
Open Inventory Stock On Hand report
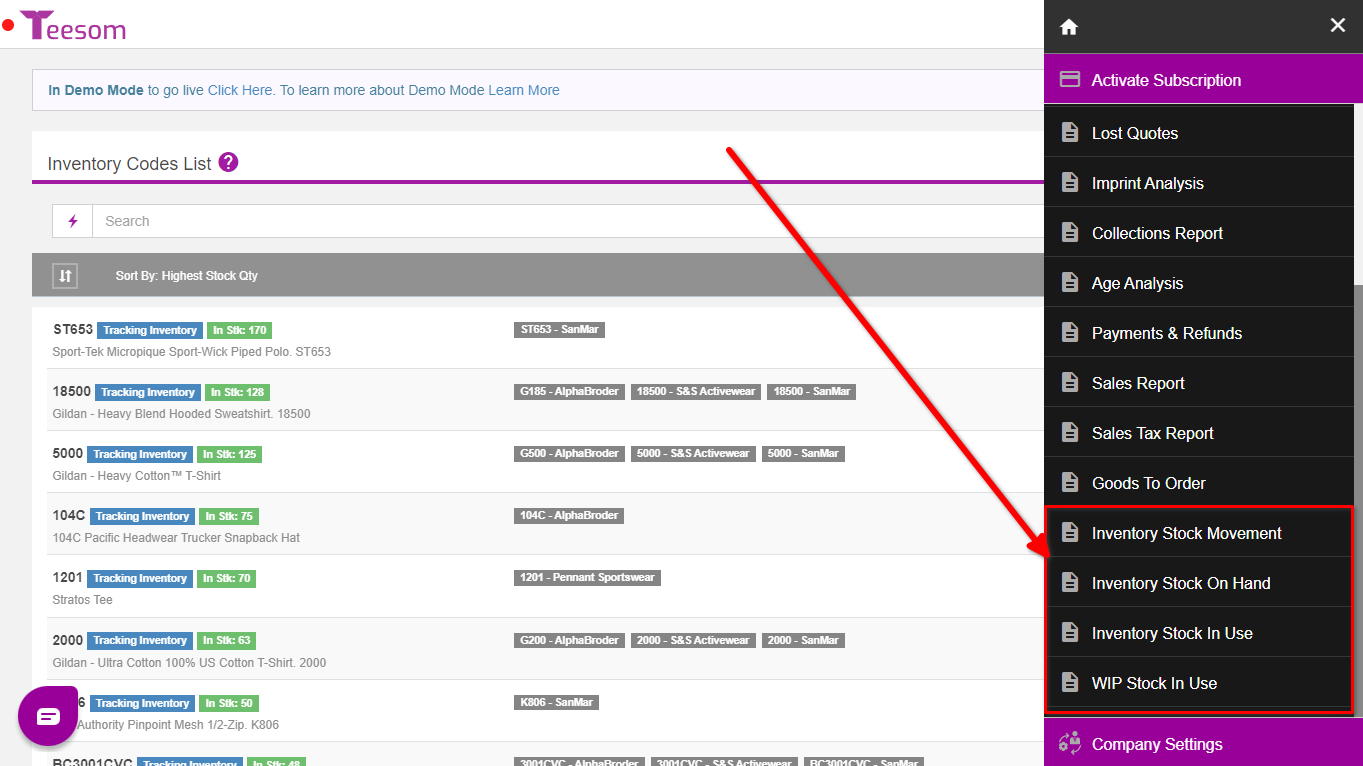coord(1180,583)
